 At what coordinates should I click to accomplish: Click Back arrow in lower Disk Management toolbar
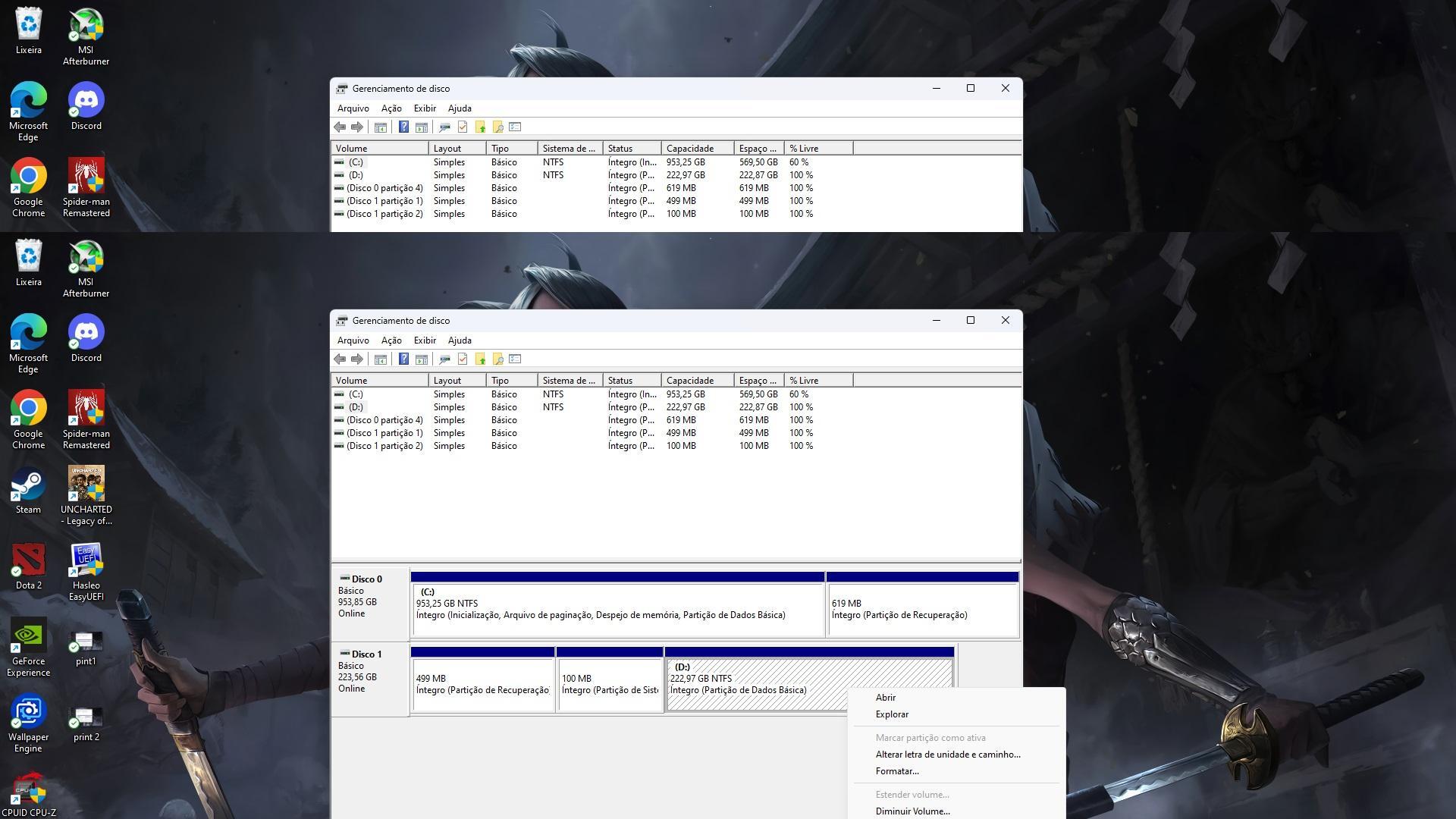tap(340, 359)
